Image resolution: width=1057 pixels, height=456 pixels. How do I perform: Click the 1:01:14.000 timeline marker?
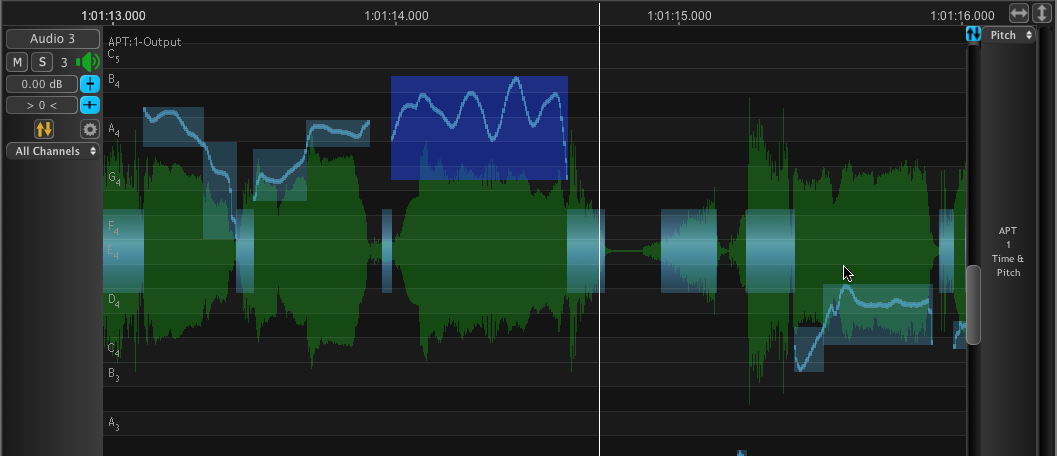pyautogui.click(x=396, y=16)
